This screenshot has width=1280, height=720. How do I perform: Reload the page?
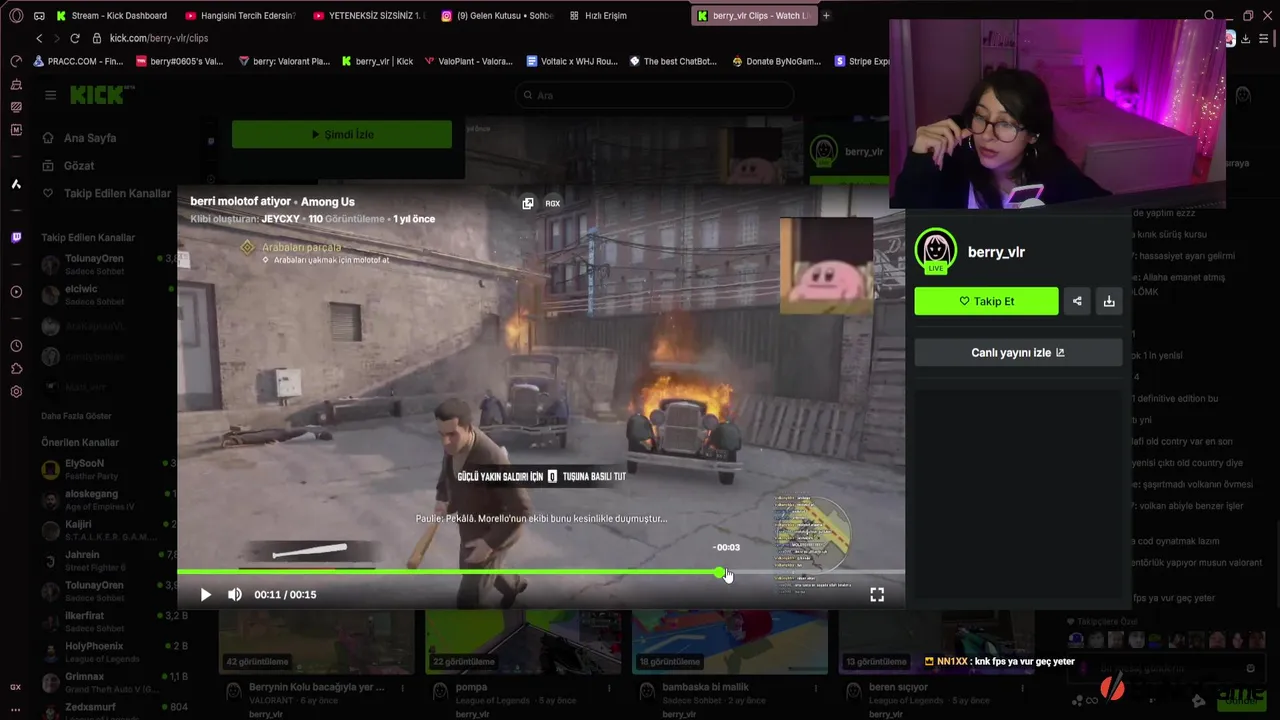[x=74, y=38]
